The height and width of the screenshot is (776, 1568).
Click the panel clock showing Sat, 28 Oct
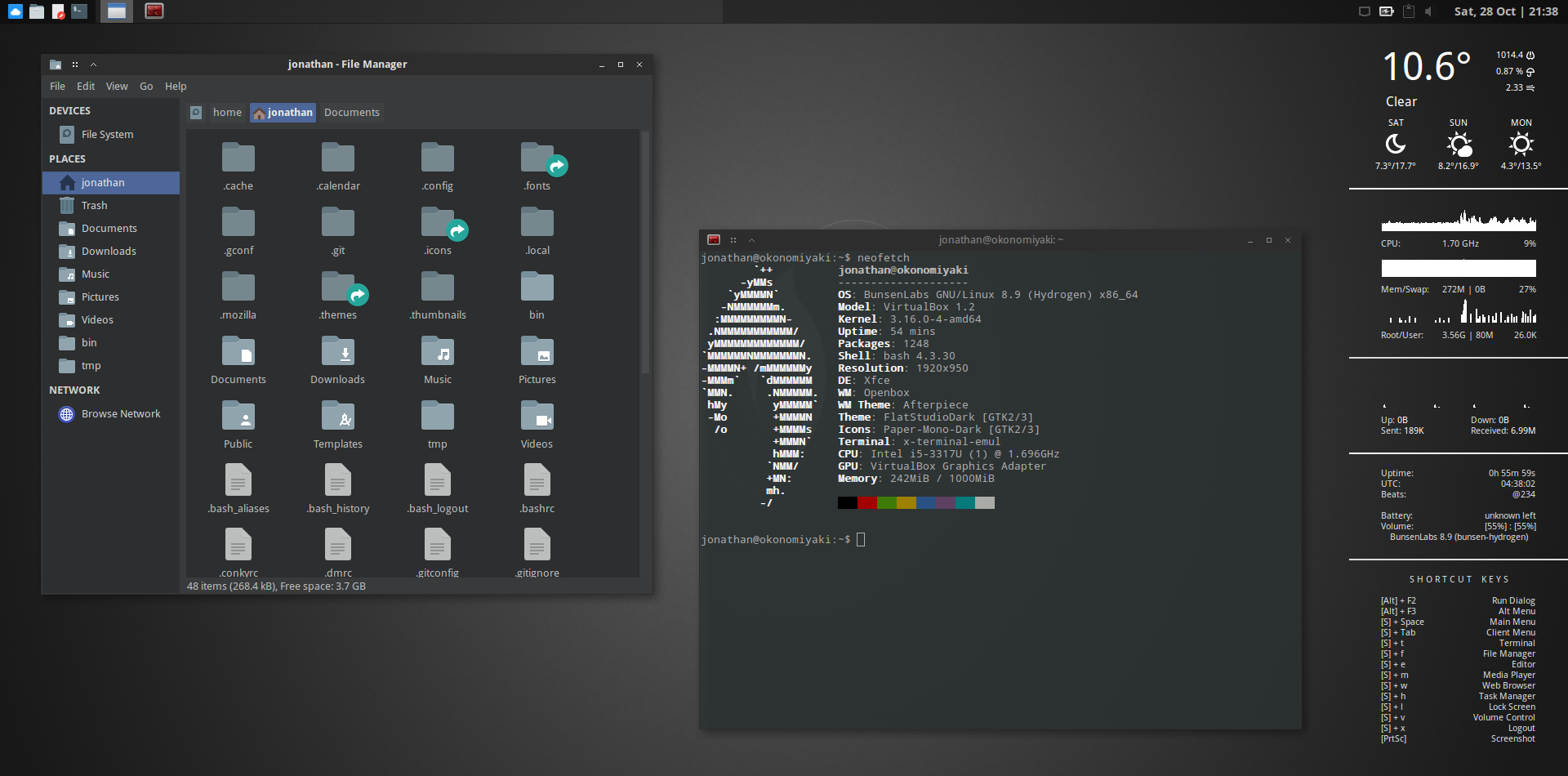pyautogui.click(x=1506, y=11)
